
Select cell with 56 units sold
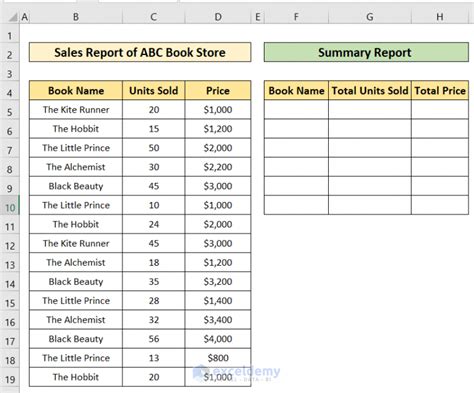tap(154, 339)
